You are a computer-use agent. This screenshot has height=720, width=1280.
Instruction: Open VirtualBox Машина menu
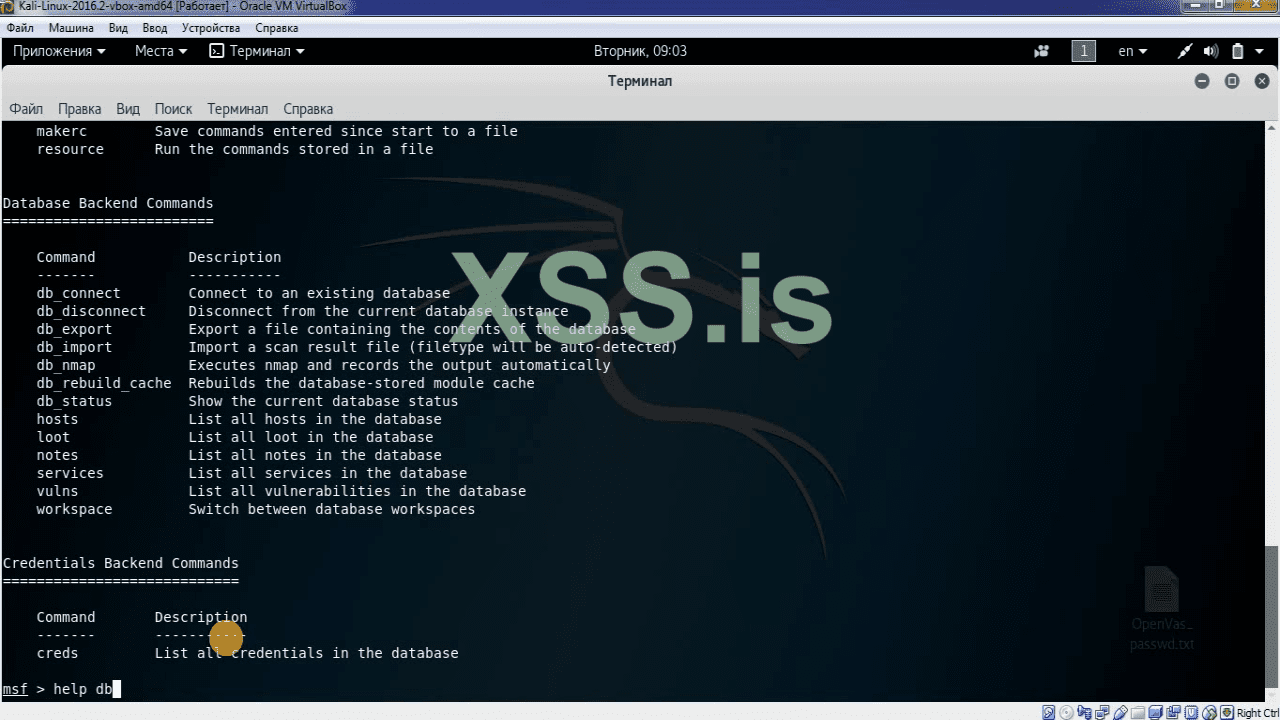click(x=71, y=28)
